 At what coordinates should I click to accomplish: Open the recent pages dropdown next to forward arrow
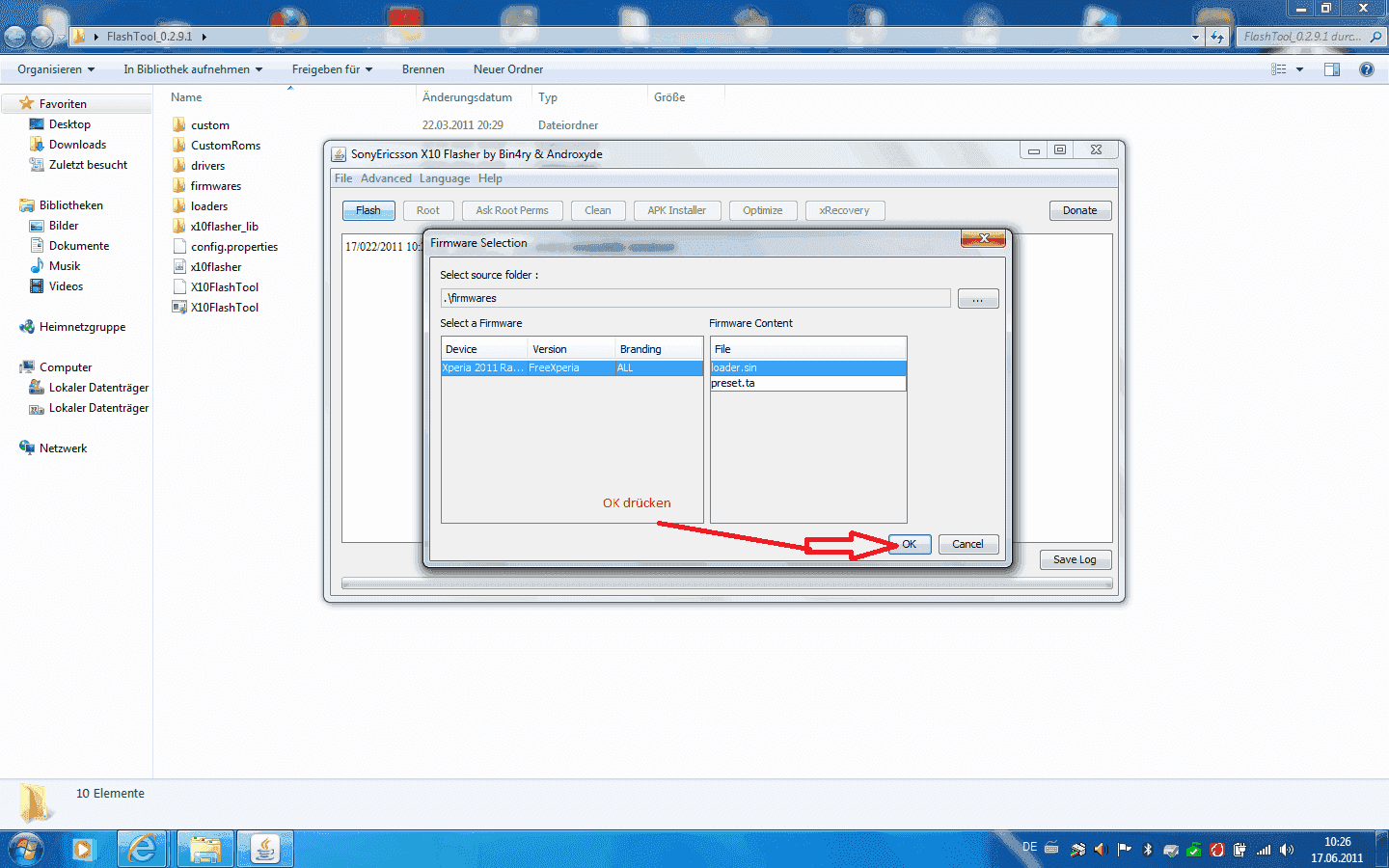point(61,38)
